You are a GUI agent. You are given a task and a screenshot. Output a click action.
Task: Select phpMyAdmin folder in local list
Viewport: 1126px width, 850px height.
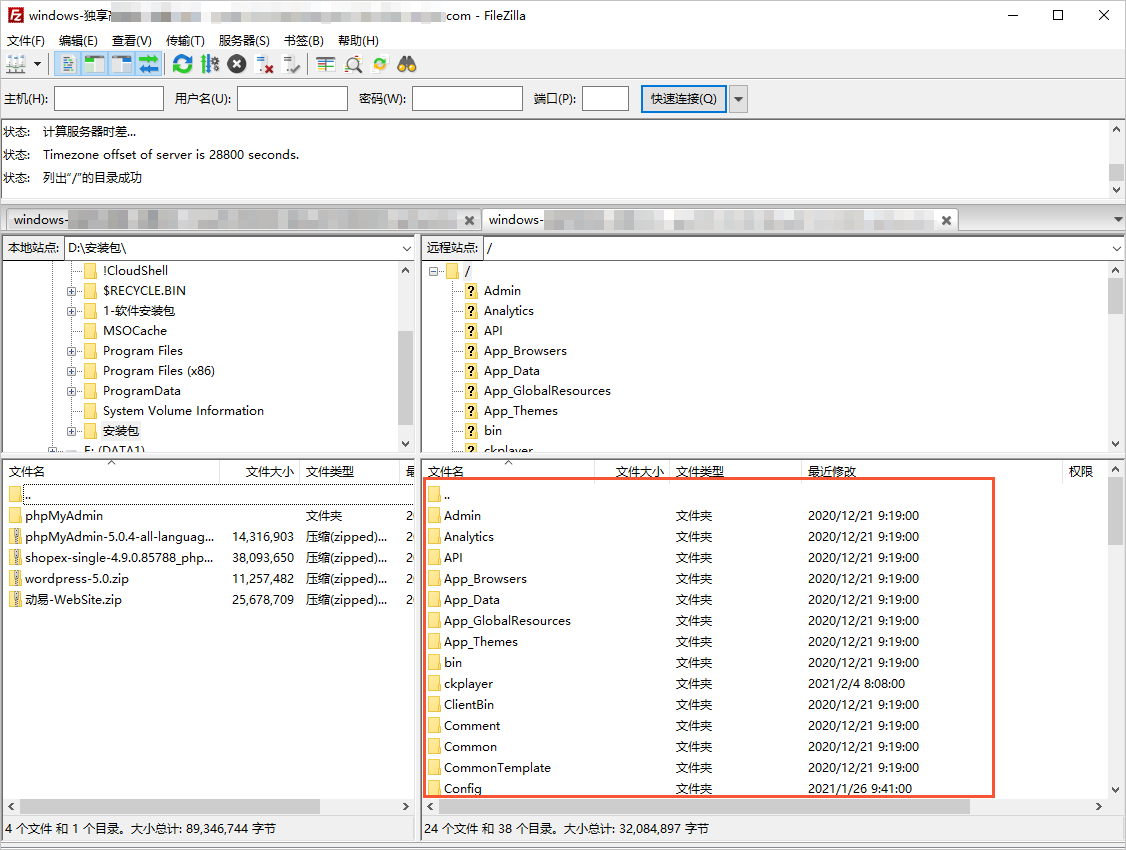coord(64,516)
